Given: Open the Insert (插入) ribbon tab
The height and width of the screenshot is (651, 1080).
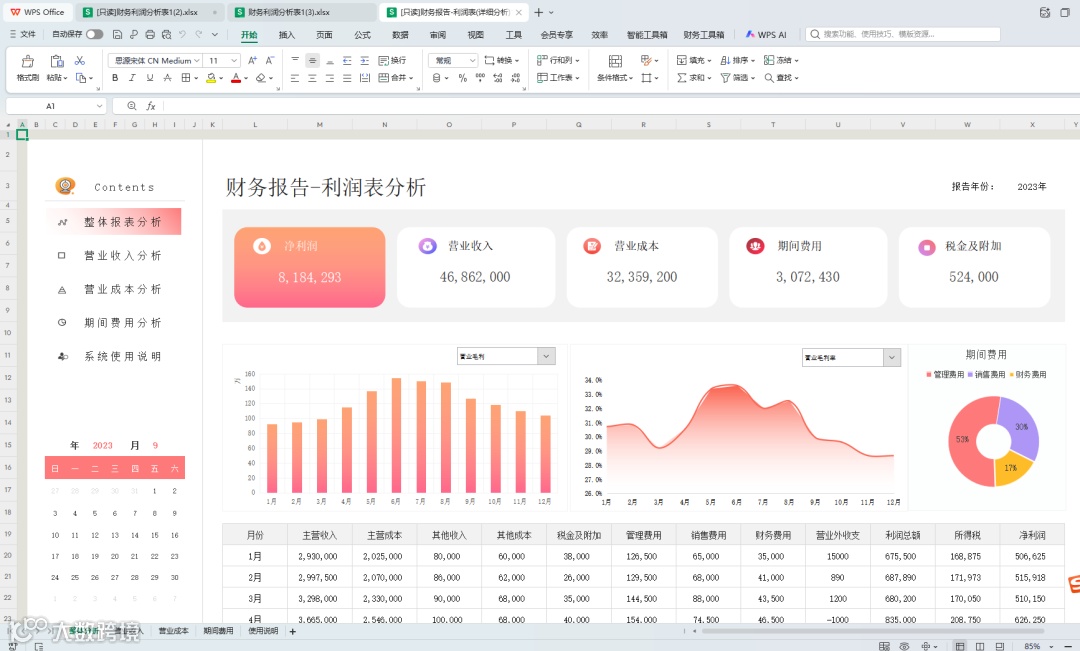Looking at the screenshot, I should coord(287,34).
